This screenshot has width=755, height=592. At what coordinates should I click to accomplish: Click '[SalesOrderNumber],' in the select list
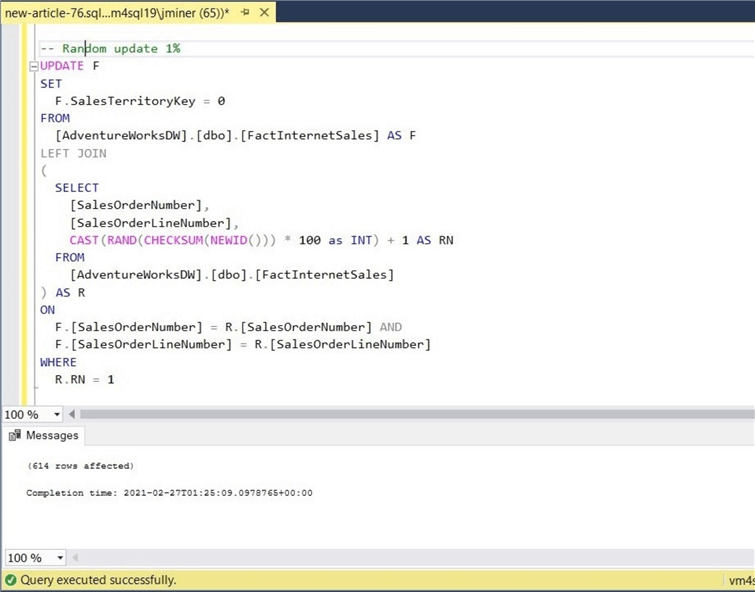pos(140,205)
